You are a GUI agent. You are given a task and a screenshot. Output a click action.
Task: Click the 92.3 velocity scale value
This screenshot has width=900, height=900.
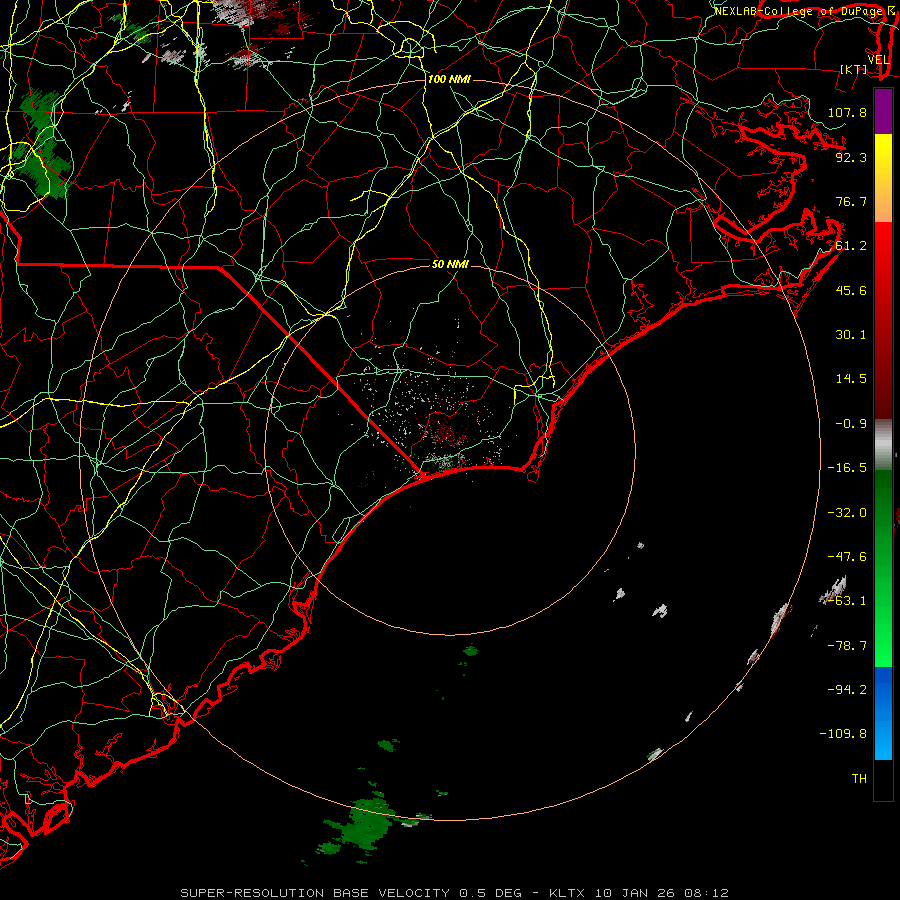pos(851,157)
